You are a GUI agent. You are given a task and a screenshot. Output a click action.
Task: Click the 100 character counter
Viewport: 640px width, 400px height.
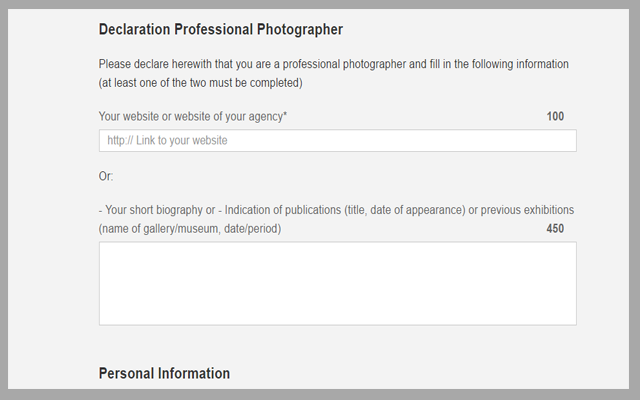[555, 116]
